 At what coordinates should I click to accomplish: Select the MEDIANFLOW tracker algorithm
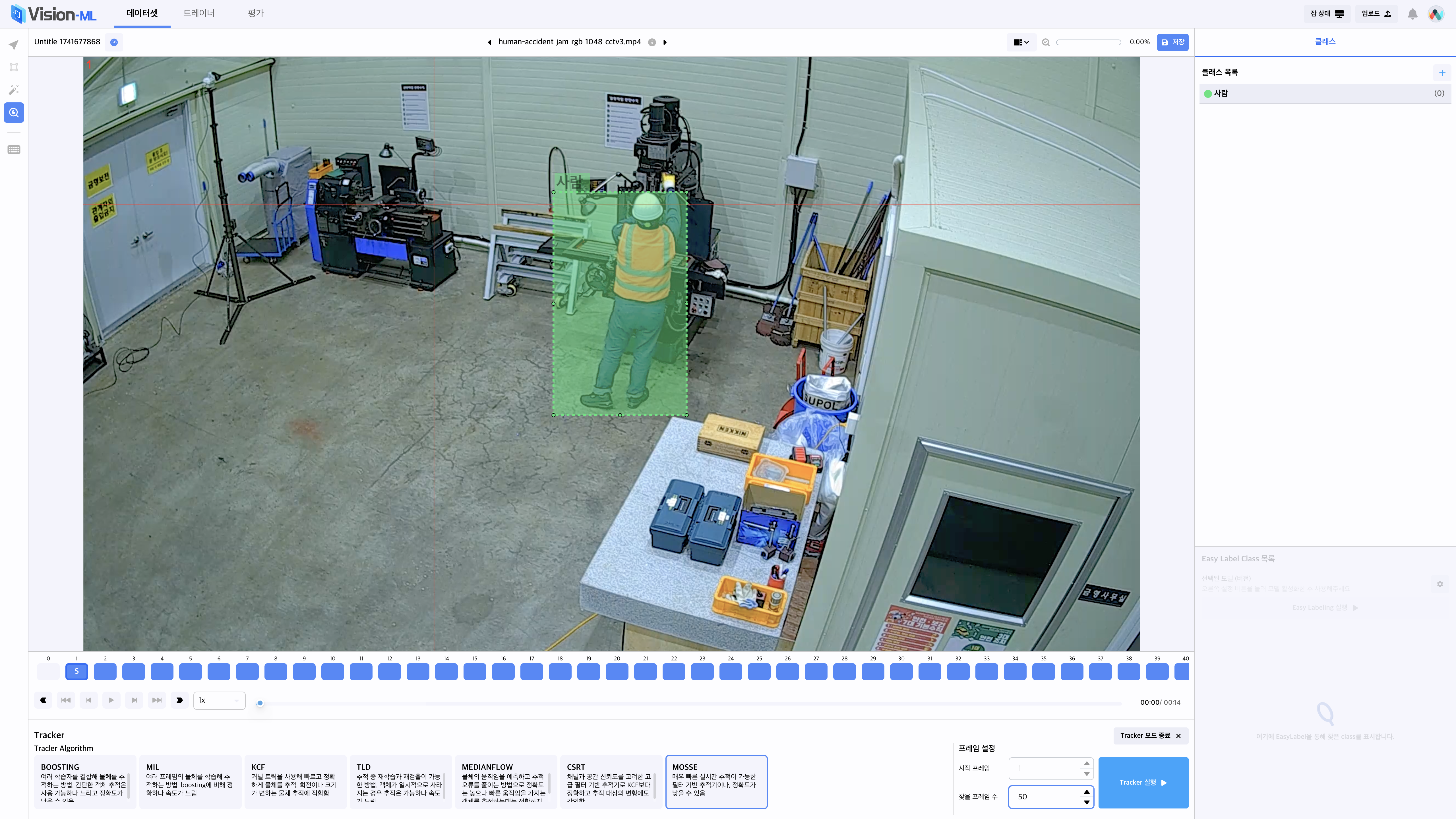(x=506, y=782)
